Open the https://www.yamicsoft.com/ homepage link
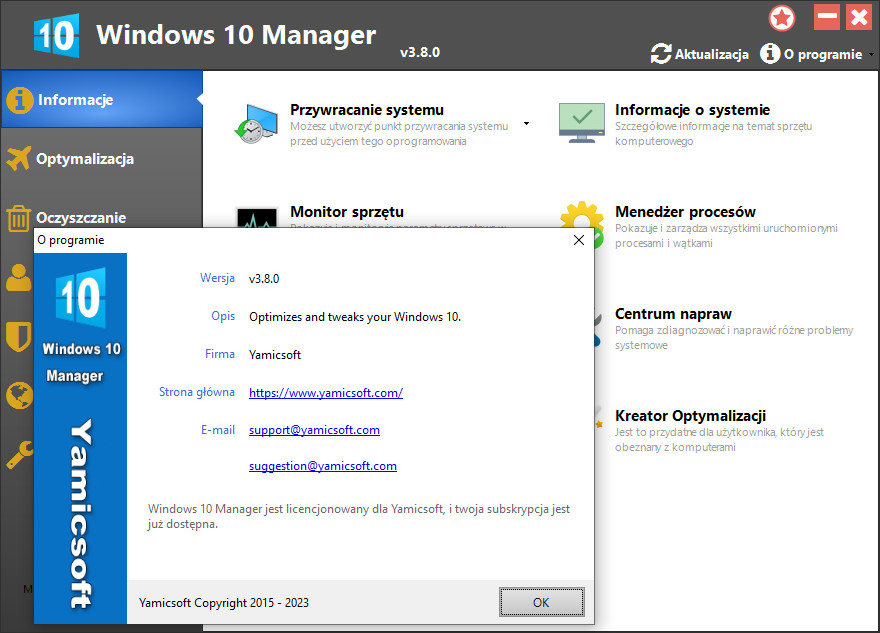This screenshot has height=633, width=880. click(326, 393)
